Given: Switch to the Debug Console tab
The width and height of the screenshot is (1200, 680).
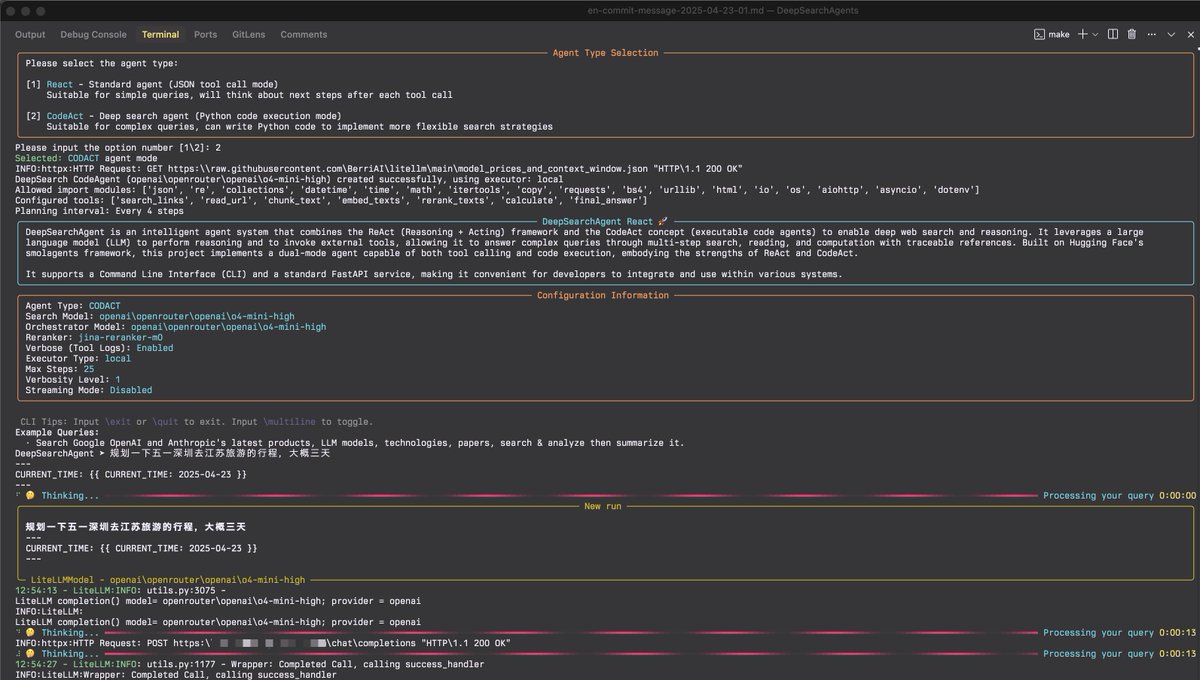Looking at the screenshot, I should pos(94,34).
